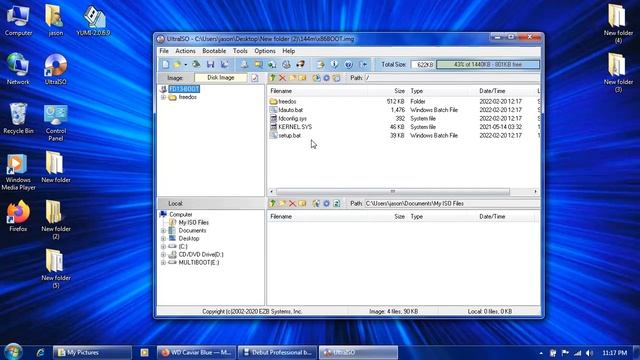This screenshot has height=360, width=640.
Task: Select Computer in the Local tree
Action: click(x=181, y=214)
